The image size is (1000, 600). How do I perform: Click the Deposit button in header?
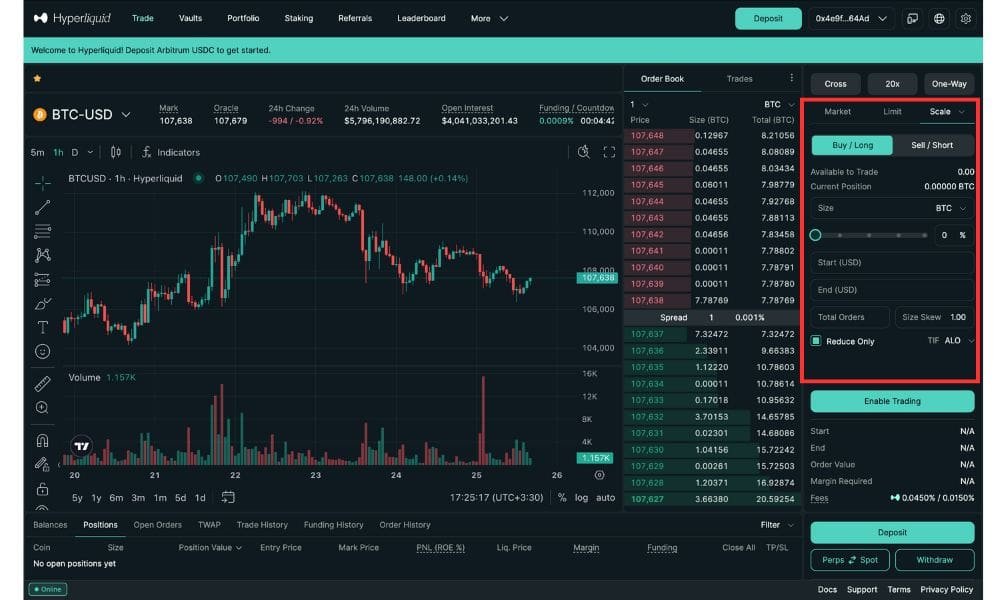point(768,18)
